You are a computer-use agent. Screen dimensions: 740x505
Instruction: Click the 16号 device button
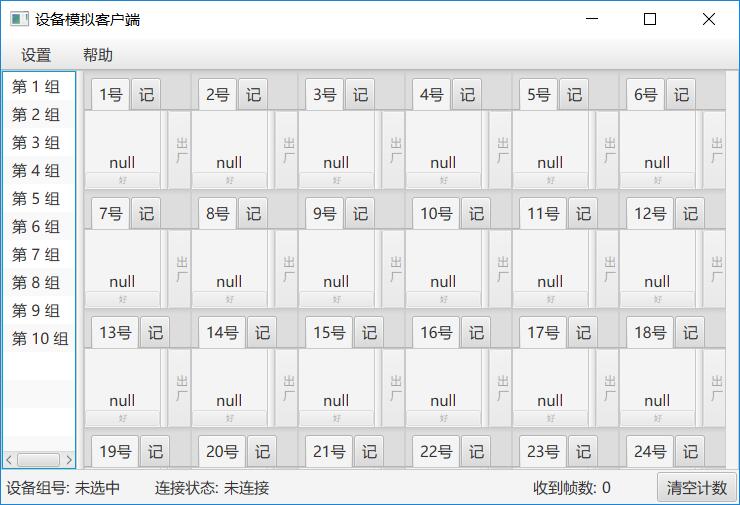pyautogui.click(x=436, y=332)
